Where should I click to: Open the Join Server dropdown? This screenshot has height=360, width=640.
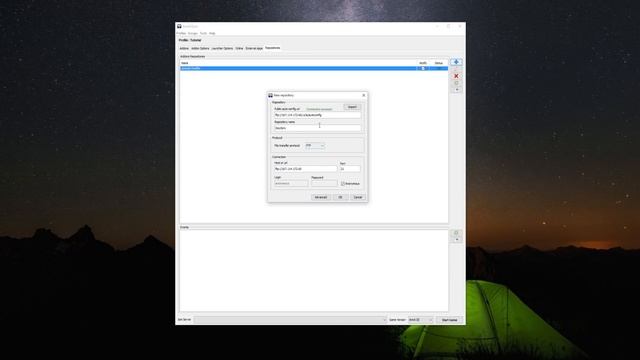290,320
